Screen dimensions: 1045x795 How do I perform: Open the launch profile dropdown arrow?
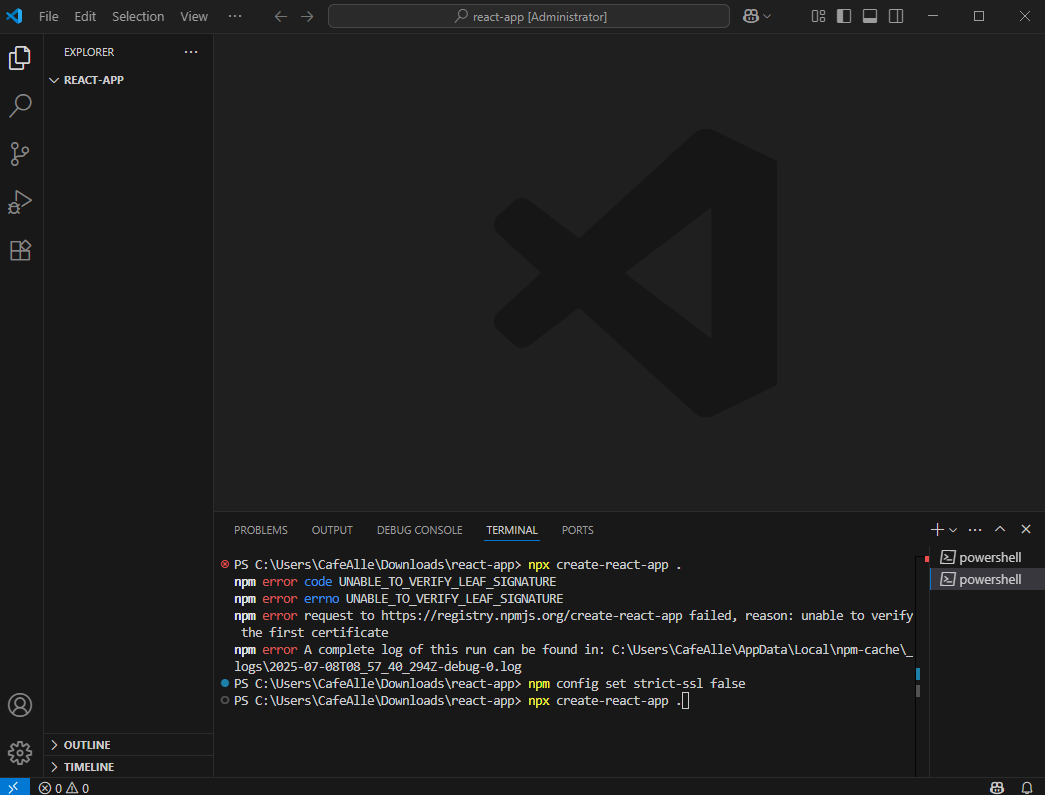(x=953, y=530)
